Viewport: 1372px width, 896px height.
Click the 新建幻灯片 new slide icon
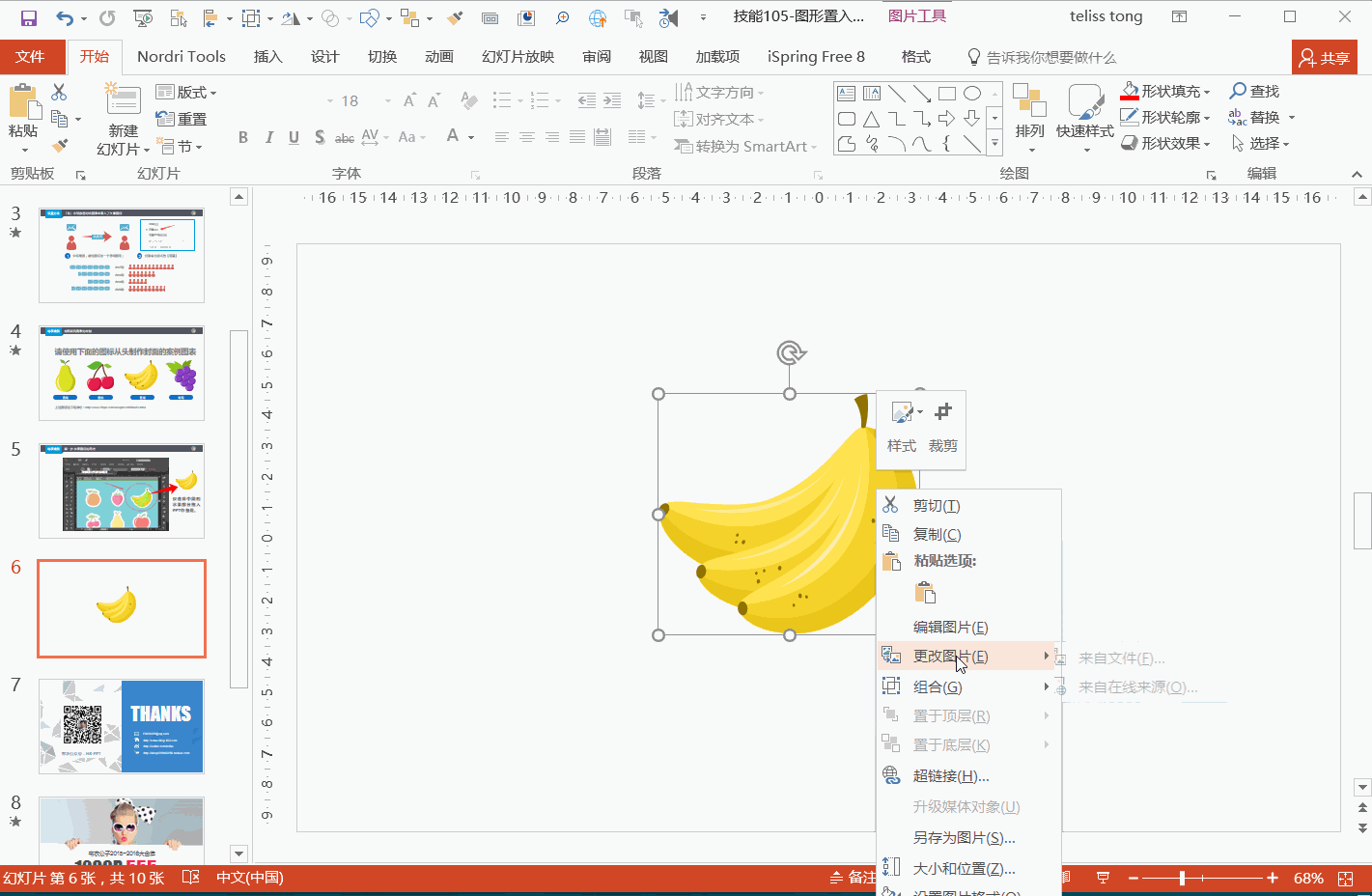click(x=123, y=99)
